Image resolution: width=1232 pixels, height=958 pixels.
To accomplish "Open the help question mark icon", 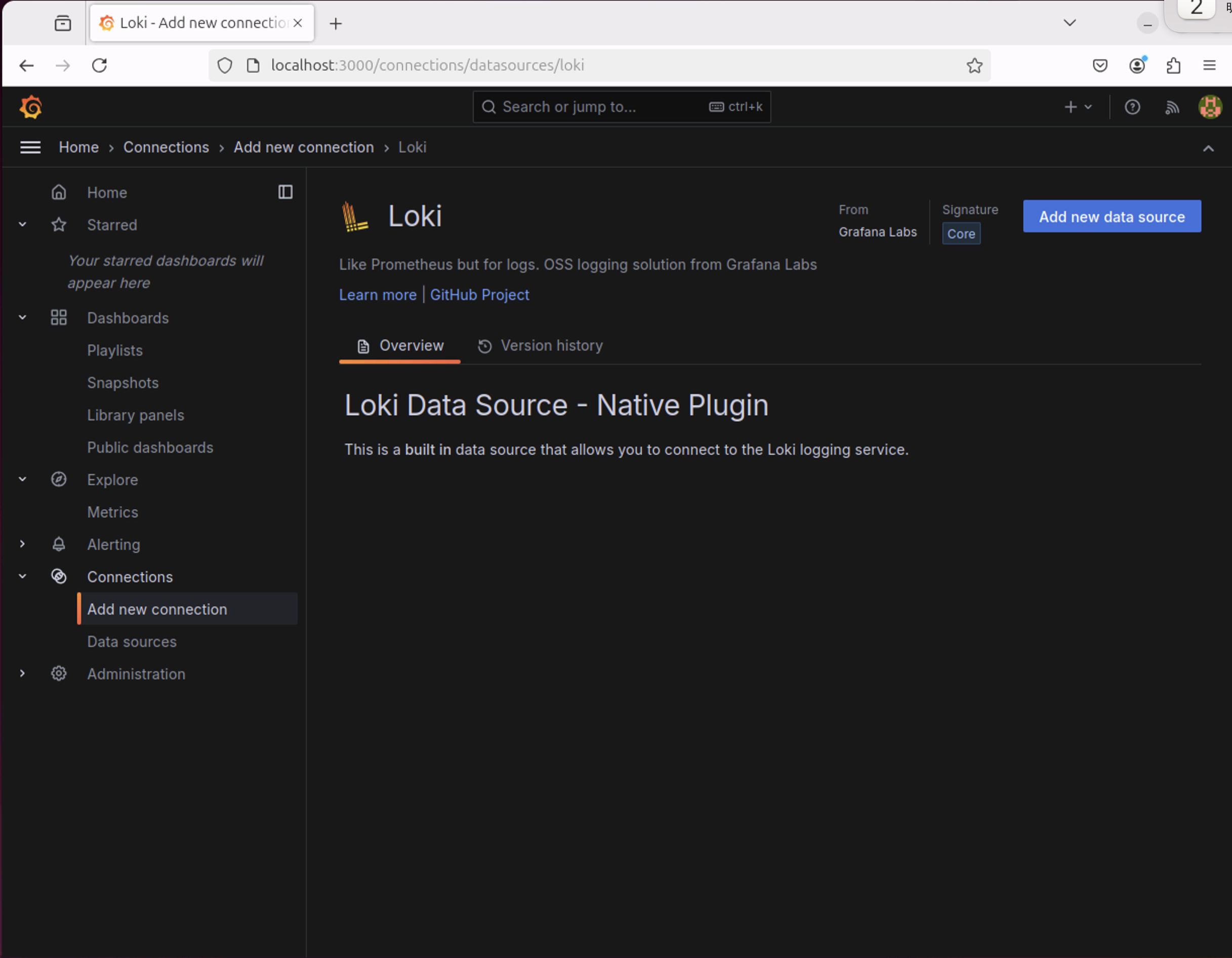I will [x=1132, y=107].
